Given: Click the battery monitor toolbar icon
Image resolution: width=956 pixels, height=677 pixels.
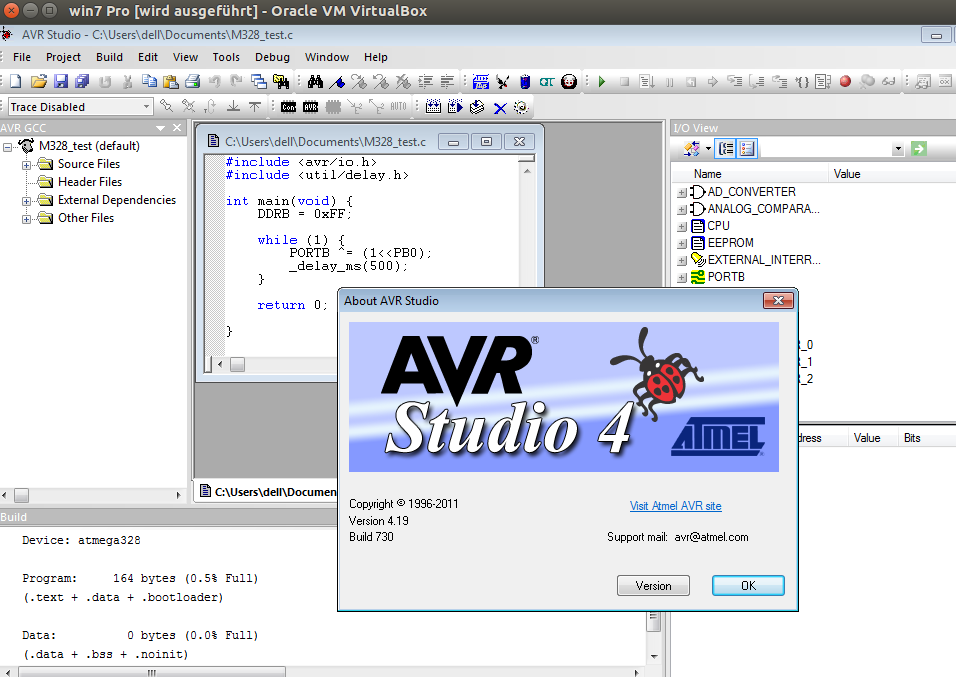Looking at the screenshot, I should pyautogui.click(x=525, y=81).
